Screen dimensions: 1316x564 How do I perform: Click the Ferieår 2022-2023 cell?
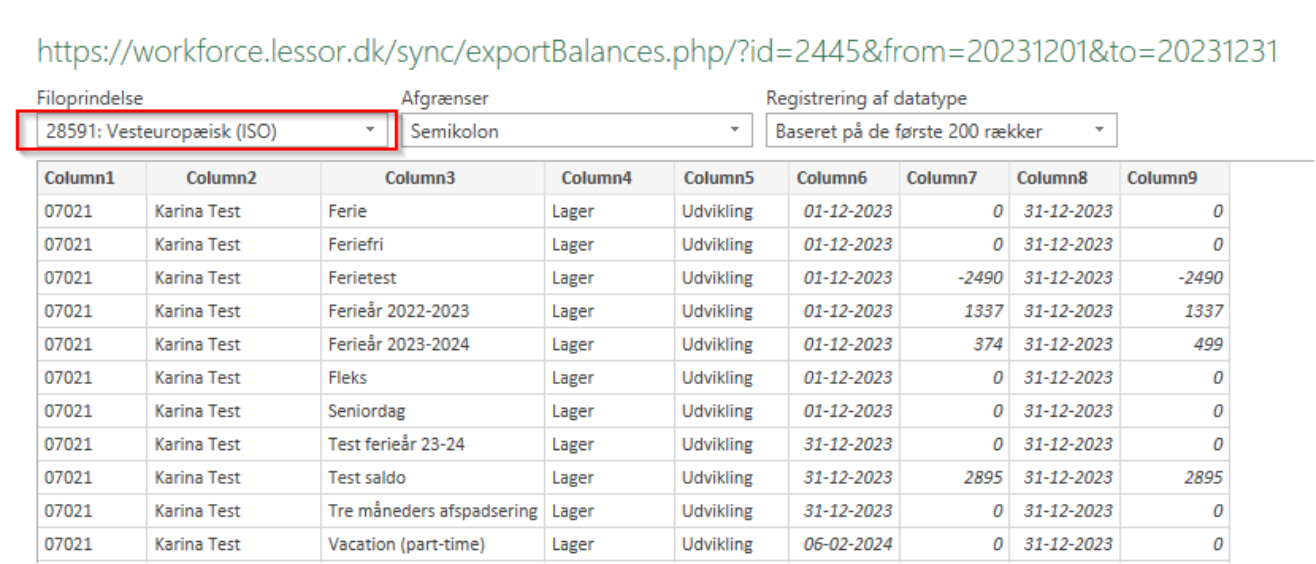point(398,311)
